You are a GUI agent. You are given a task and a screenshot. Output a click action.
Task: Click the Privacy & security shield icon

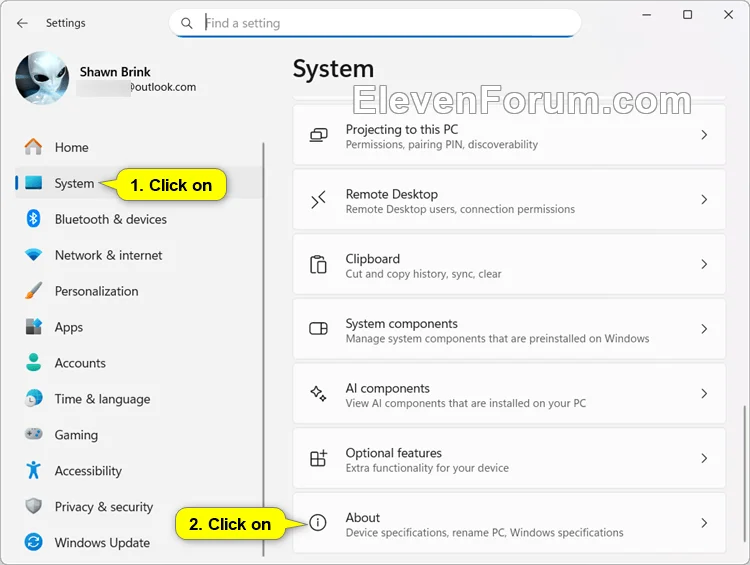[33, 506]
